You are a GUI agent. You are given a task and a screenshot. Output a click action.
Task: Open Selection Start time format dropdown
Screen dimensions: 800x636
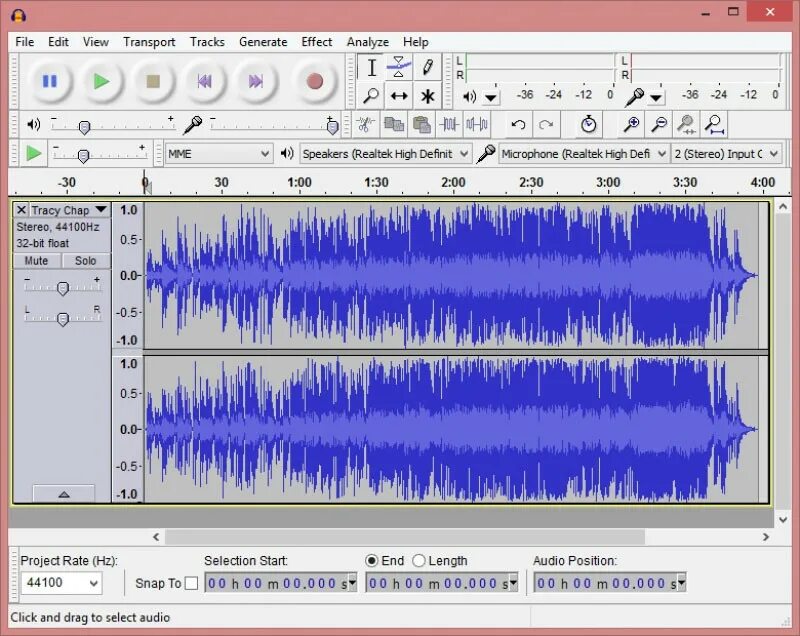(x=352, y=583)
